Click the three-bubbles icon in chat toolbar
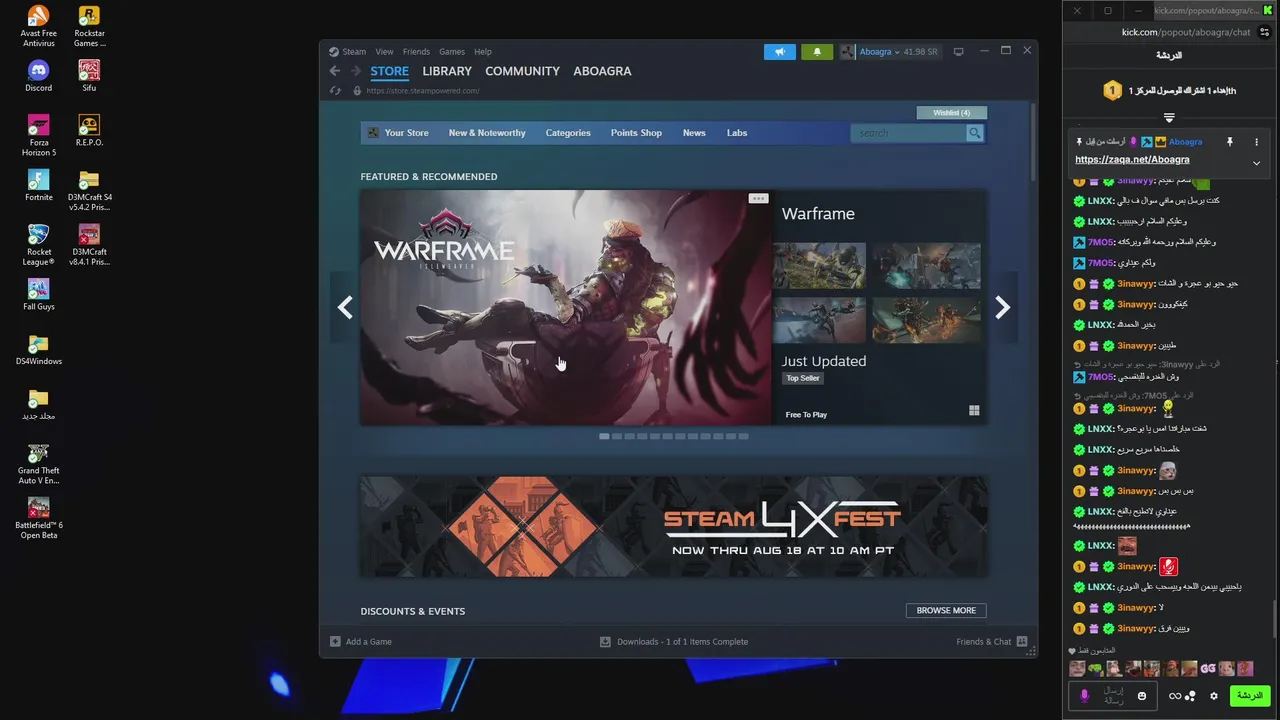 click(1190, 696)
